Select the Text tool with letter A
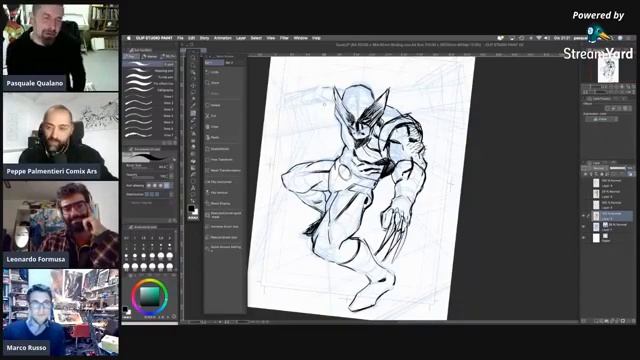 193,188
